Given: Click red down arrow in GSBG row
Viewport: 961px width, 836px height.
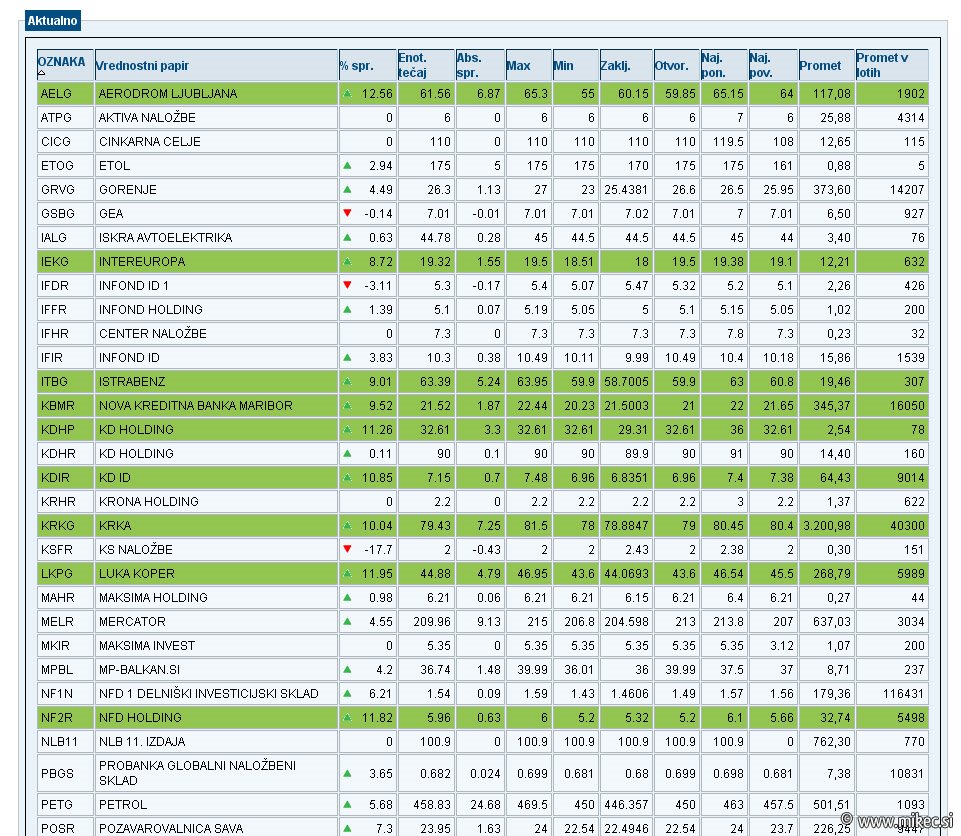Looking at the screenshot, I should [x=348, y=213].
